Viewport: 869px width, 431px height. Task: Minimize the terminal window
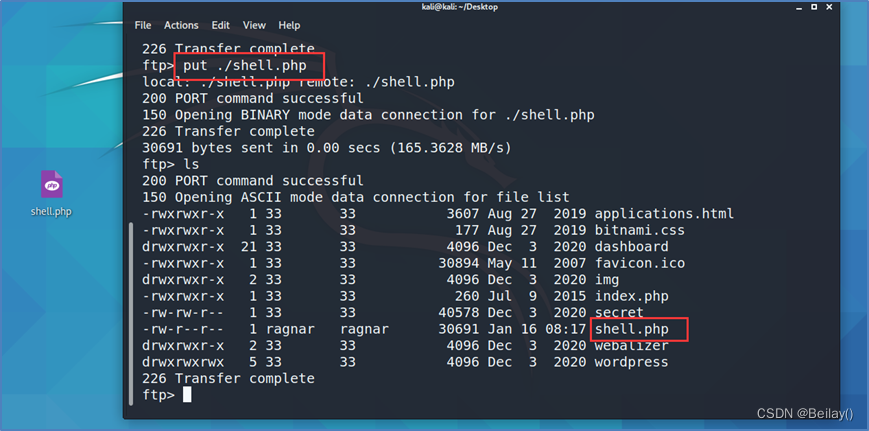pyautogui.click(x=798, y=7)
